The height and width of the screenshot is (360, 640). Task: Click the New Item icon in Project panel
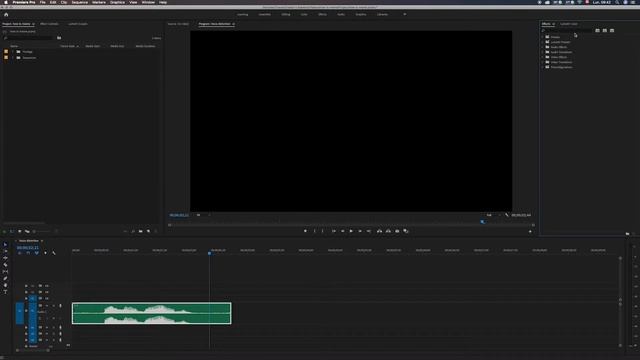148,231
